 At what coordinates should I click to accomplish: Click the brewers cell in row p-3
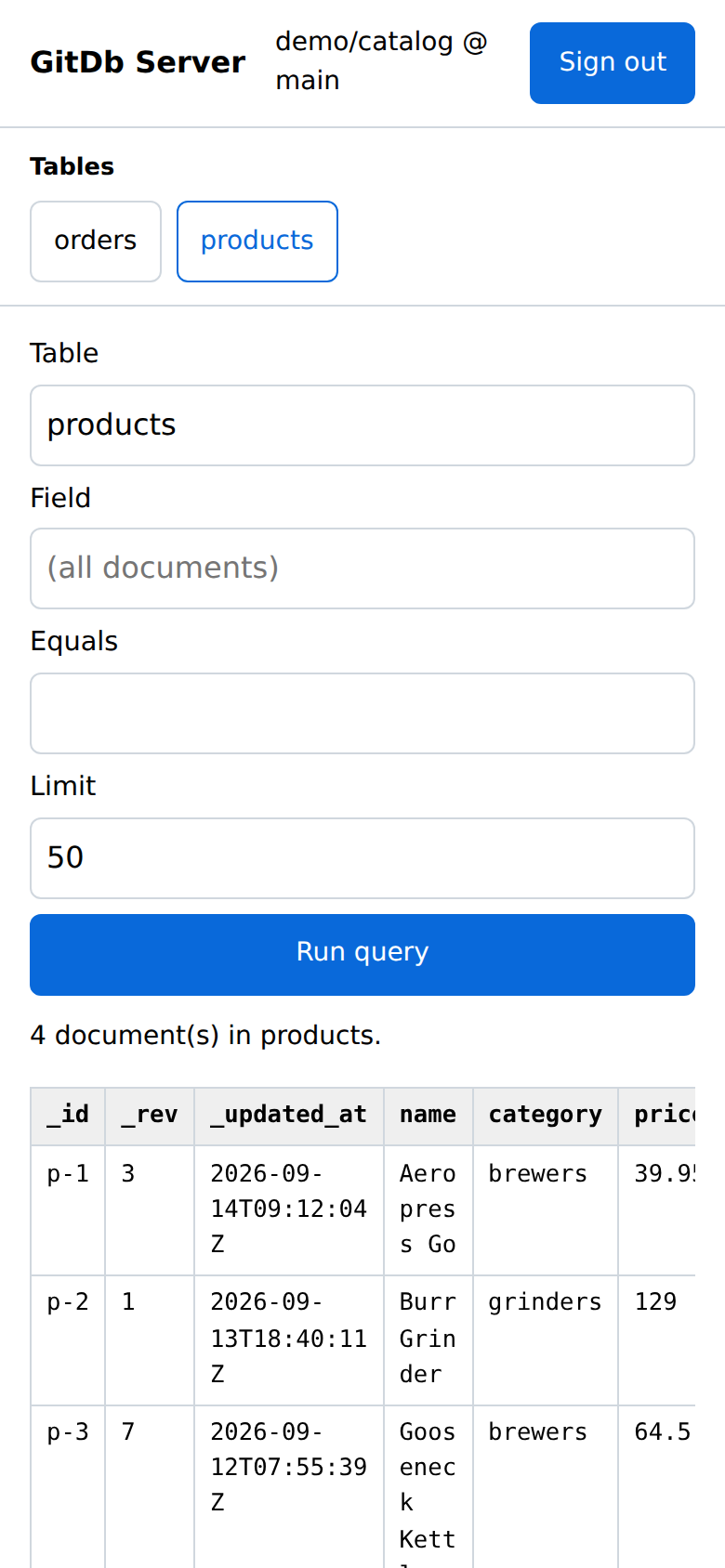point(546,1486)
